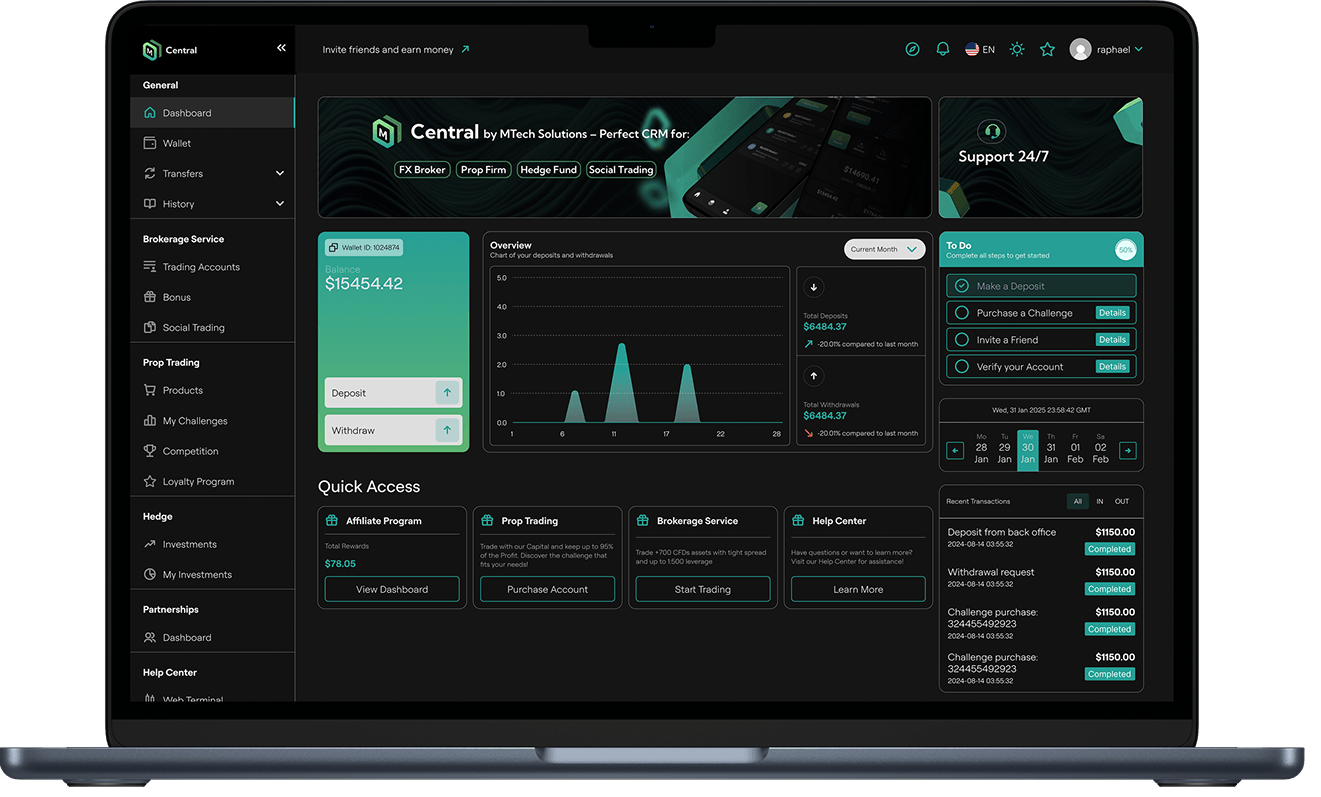Click the Total Deposits down-arrow icon
The width and height of the screenshot is (1321, 797).
click(x=814, y=287)
